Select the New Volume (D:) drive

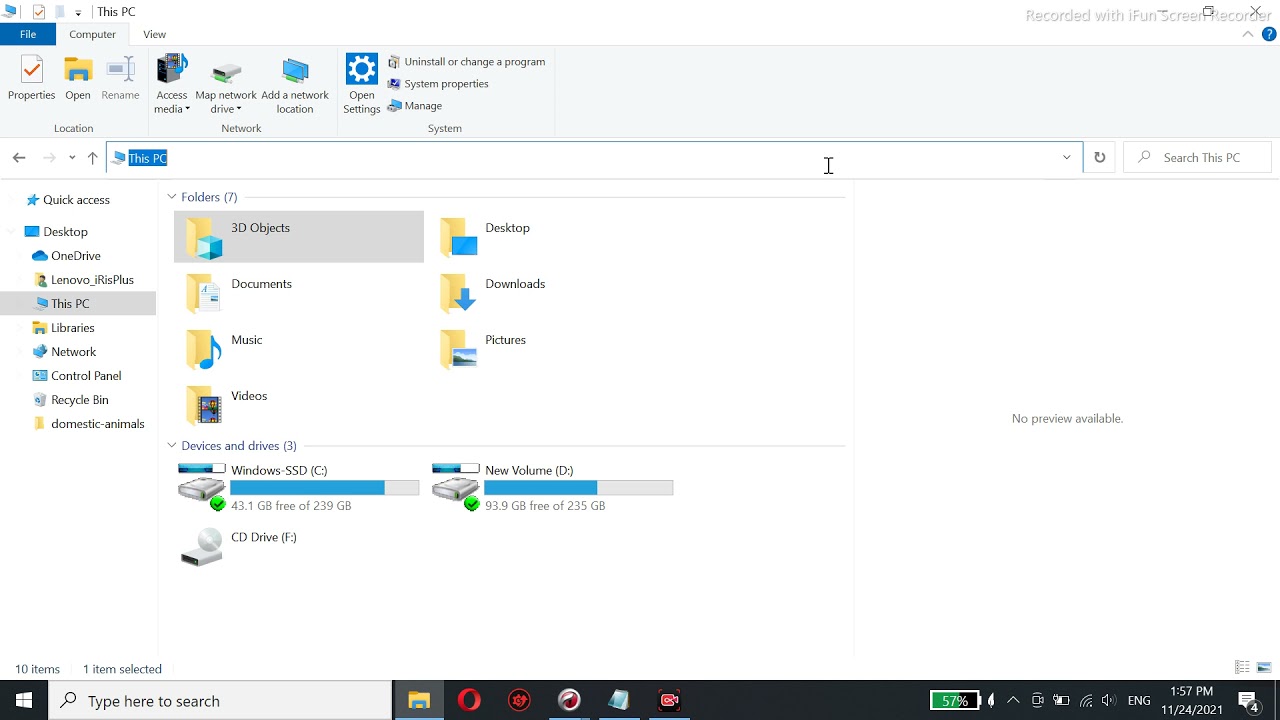[553, 488]
